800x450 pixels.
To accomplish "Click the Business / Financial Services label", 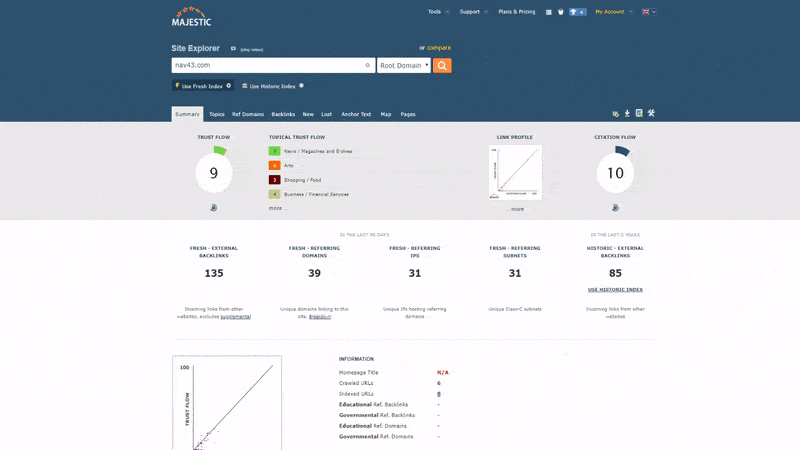I will click(x=316, y=194).
